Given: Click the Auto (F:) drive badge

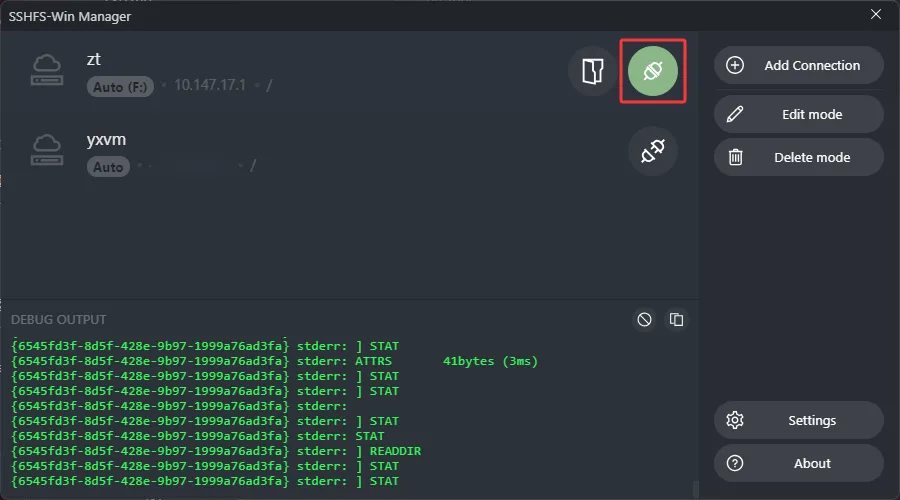Looking at the screenshot, I should pyautogui.click(x=121, y=87).
